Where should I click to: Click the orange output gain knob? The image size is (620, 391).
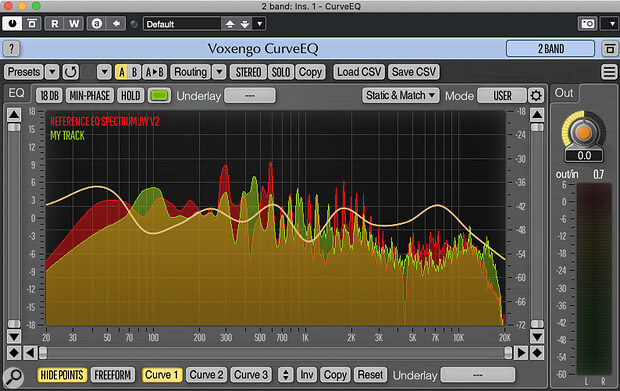click(584, 133)
